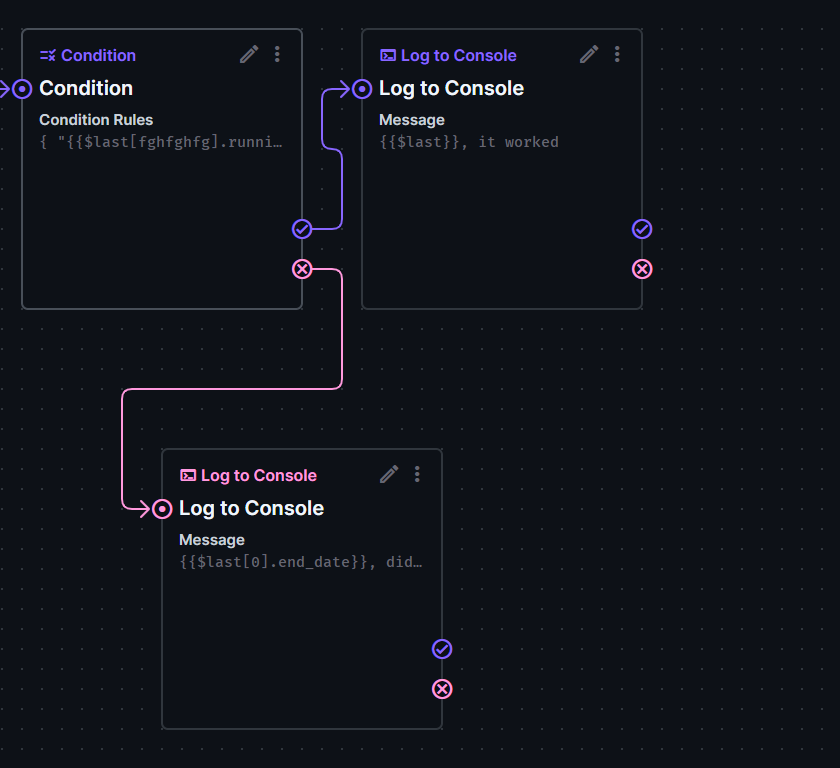Click console icon in purple Log to Console header
The width and height of the screenshot is (840, 768).
(388, 55)
